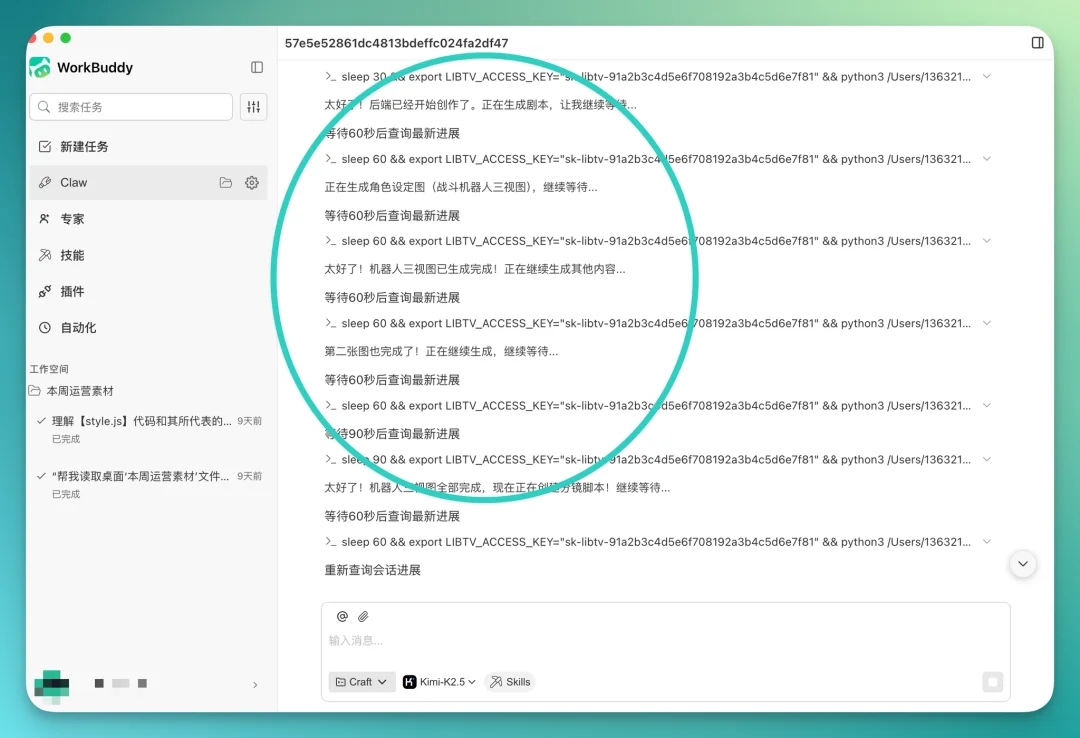Toggle the left sidebar collapse control
This screenshot has height=738, width=1080.
click(x=256, y=67)
